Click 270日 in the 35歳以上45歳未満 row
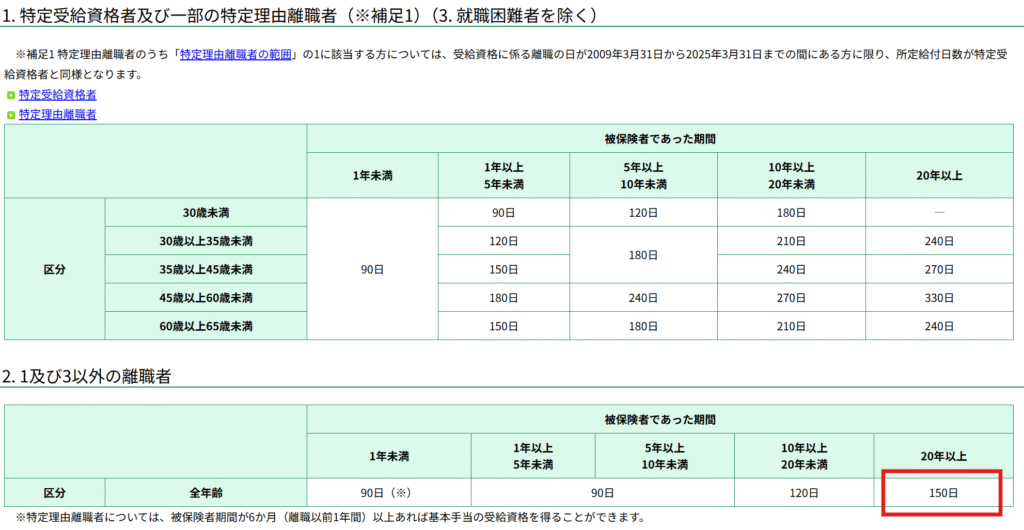This screenshot has width=1024, height=530. (x=940, y=269)
